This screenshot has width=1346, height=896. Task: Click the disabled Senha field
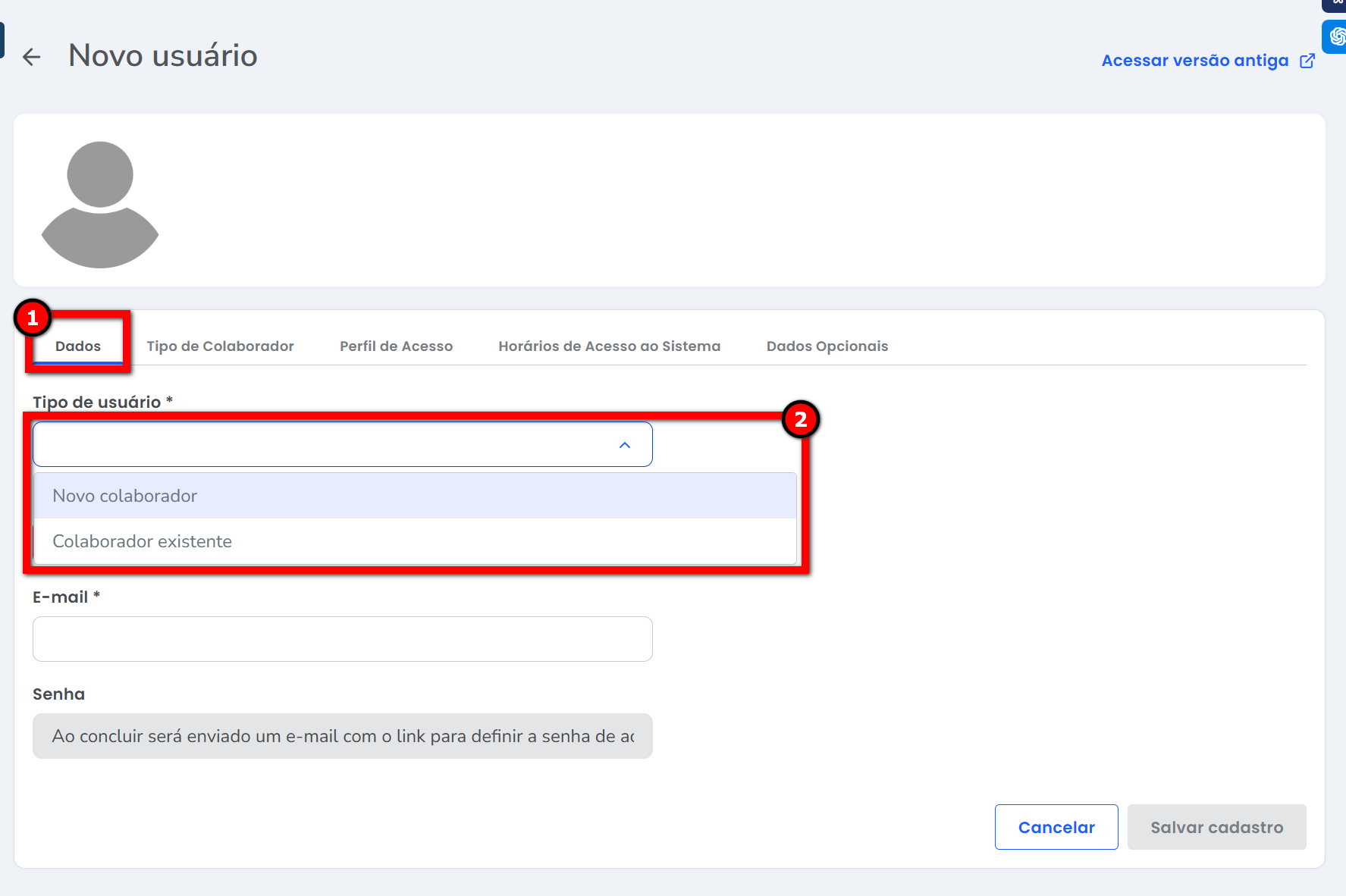(342, 736)
